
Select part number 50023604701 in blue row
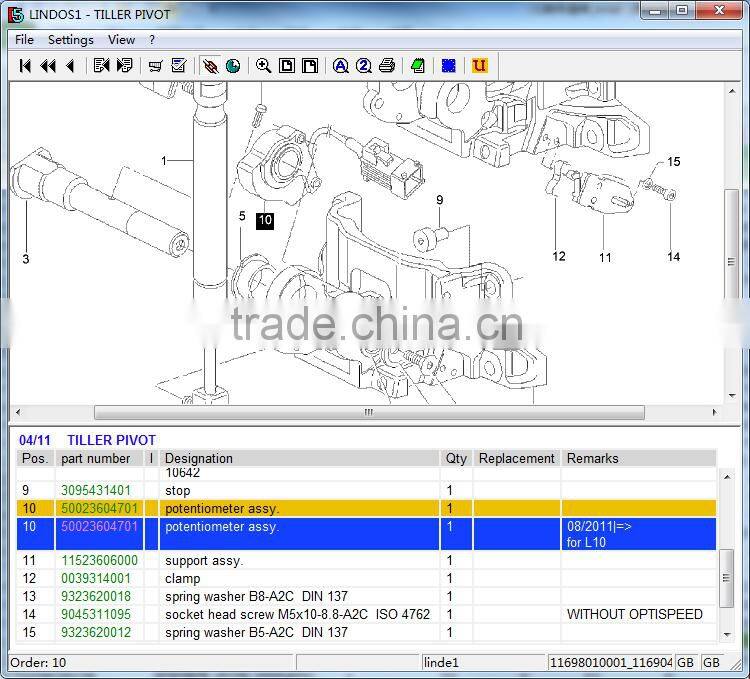(x=99, y=526)
